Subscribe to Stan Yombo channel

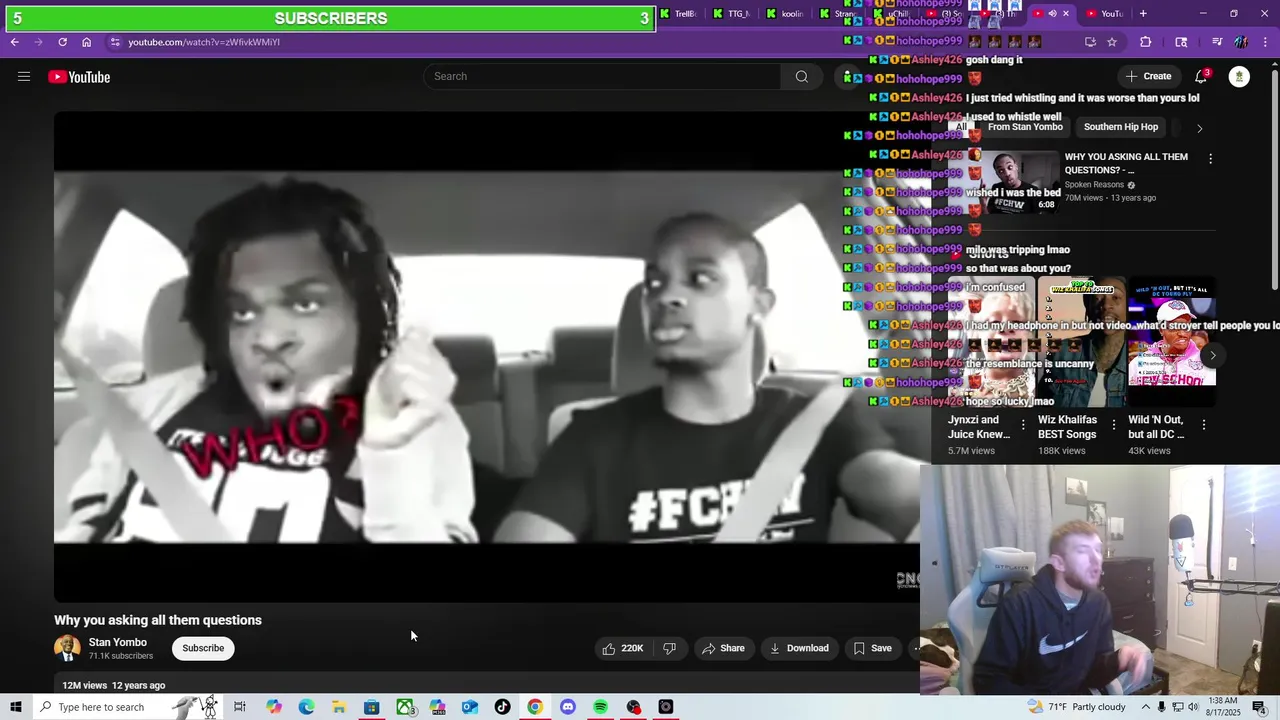[x=203, y=648]
